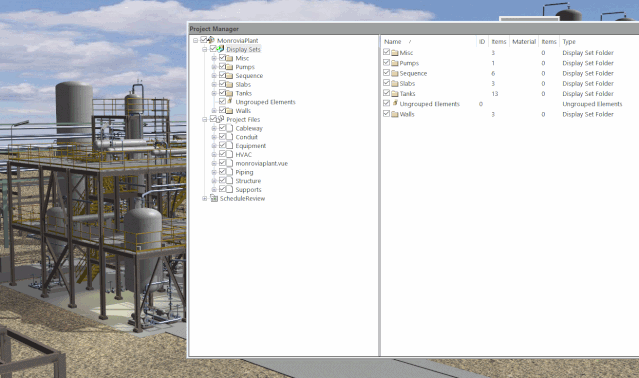The width and height of the screenshot is (639, 378).
Task: Select monroviaplant.vue label in tree
Action: click(262, 163)
